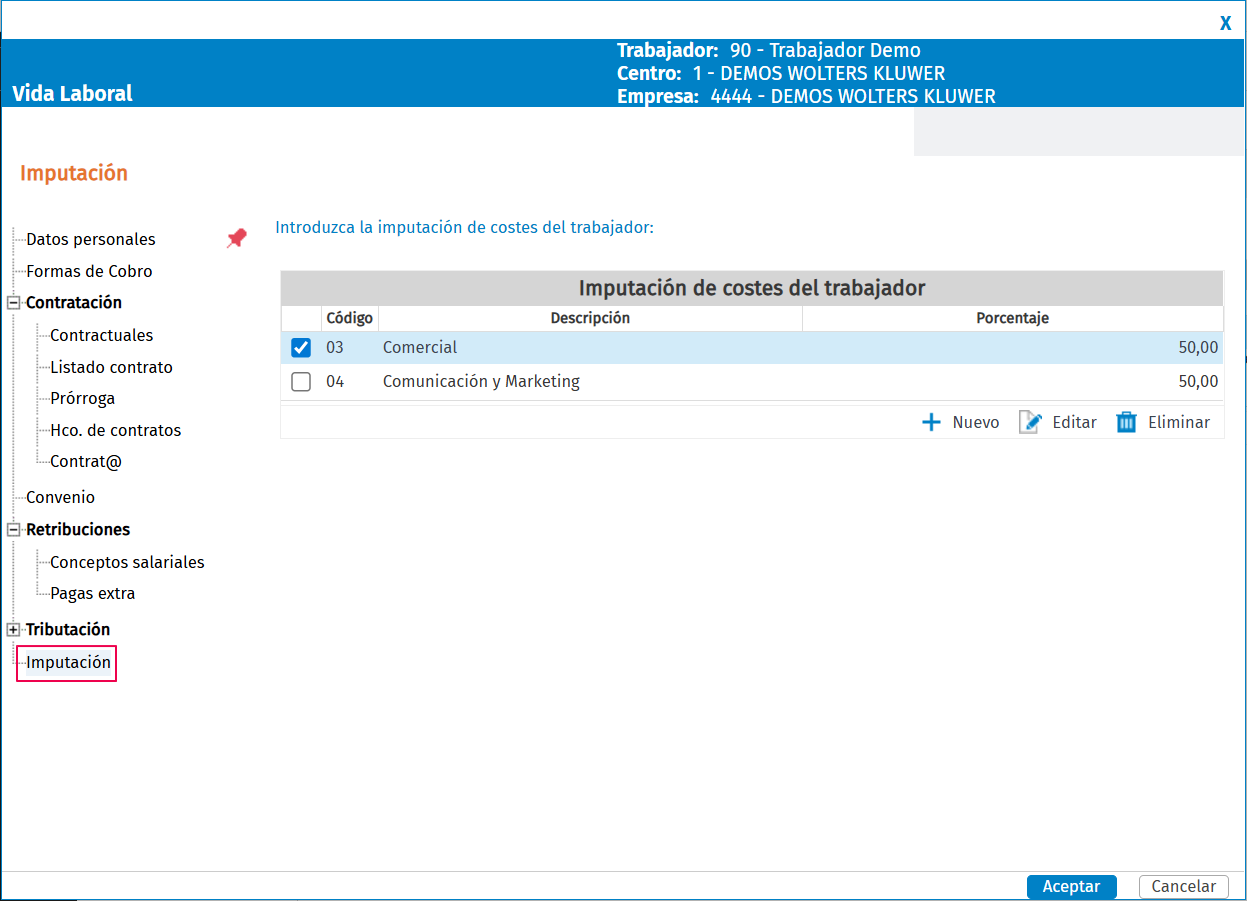Click the red pushpin icon
1247x901 pixels.
pos(236,238)
